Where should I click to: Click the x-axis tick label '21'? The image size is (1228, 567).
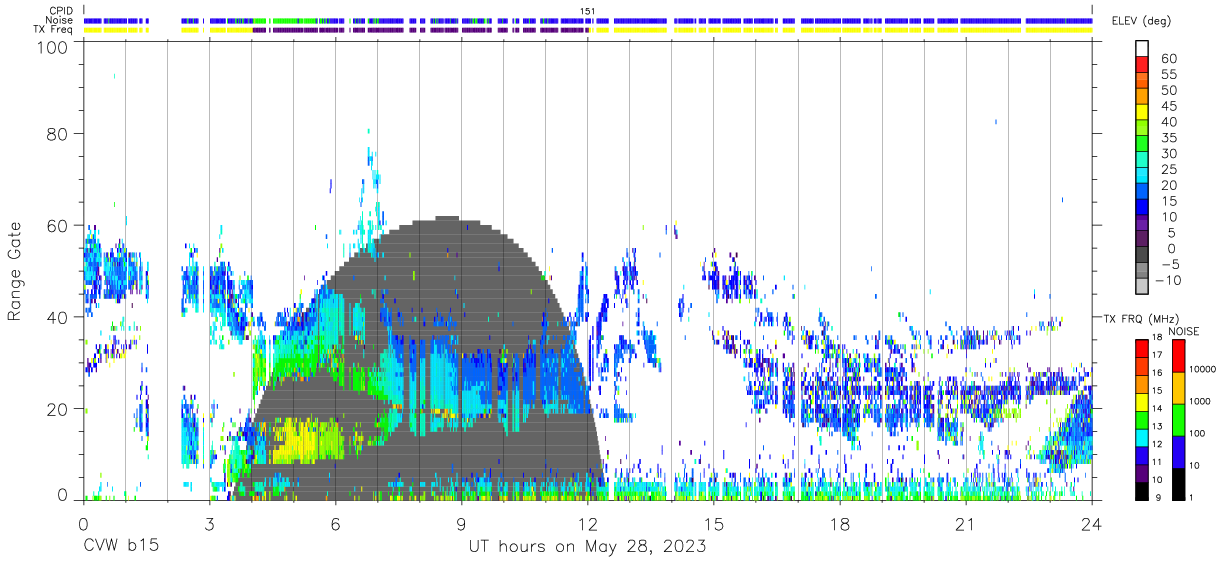(966, 524)
